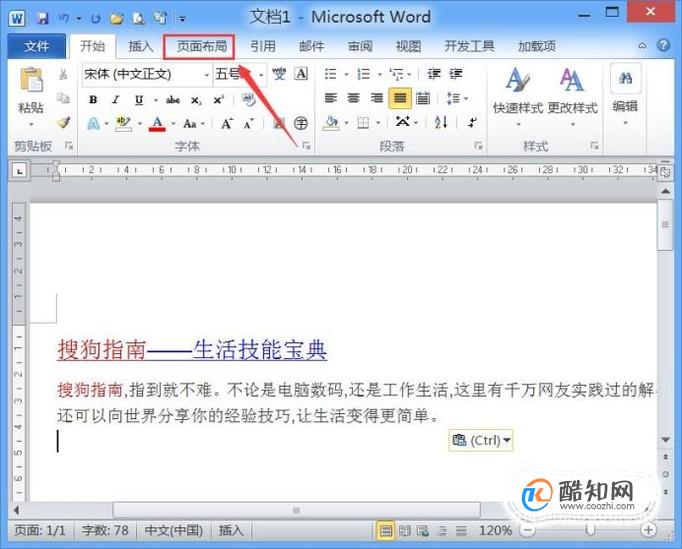
Task: Click the Redo icon in quick access toolbar
Action: 95,19
